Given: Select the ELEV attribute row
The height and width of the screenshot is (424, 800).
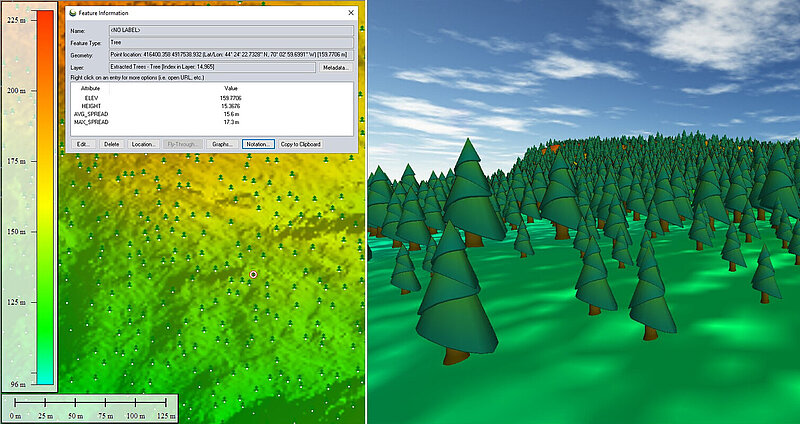Looking at the screenshot, I should point(91,97).
